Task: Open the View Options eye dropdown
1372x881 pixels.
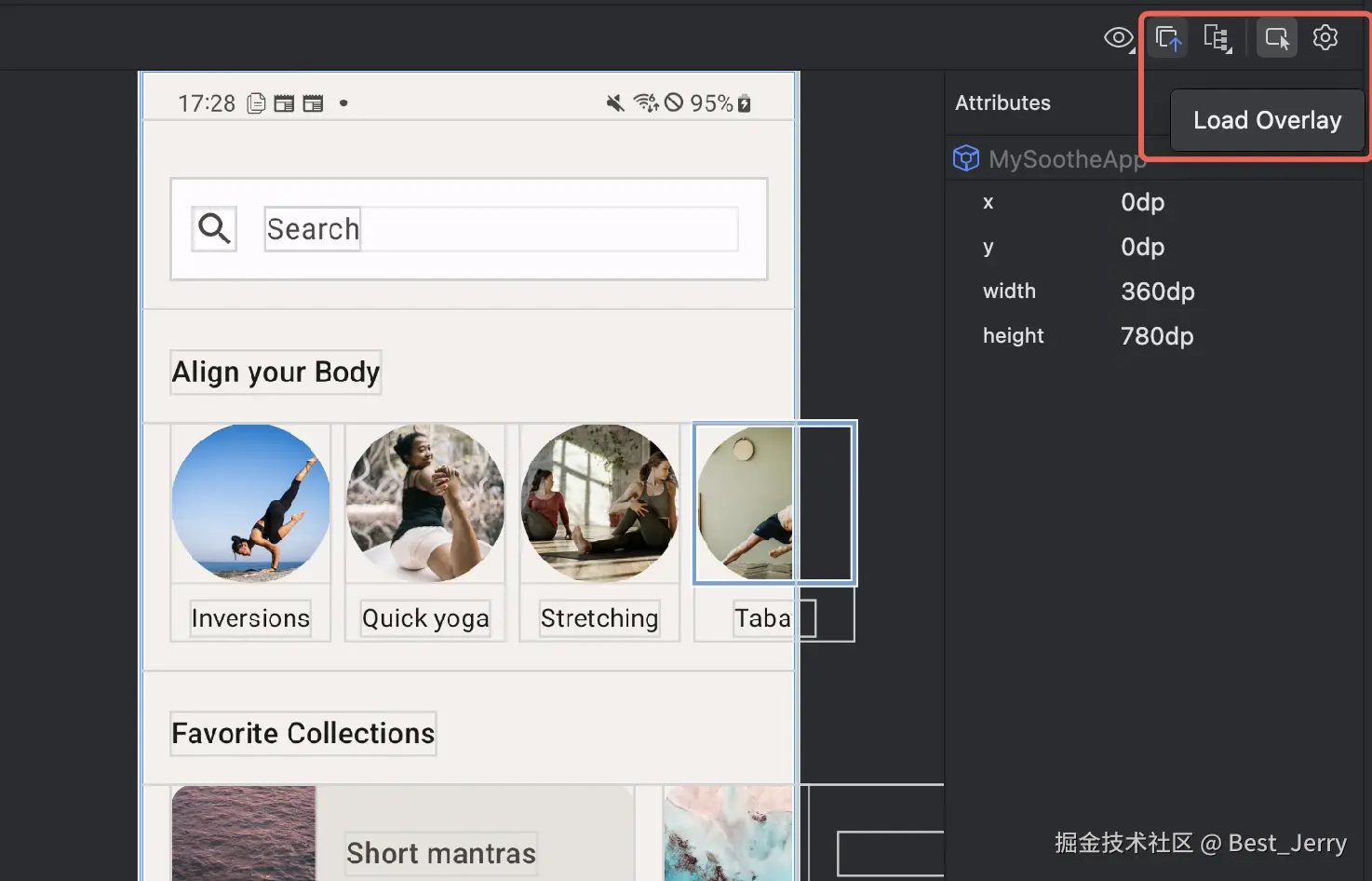Action: click(1119, 38)
